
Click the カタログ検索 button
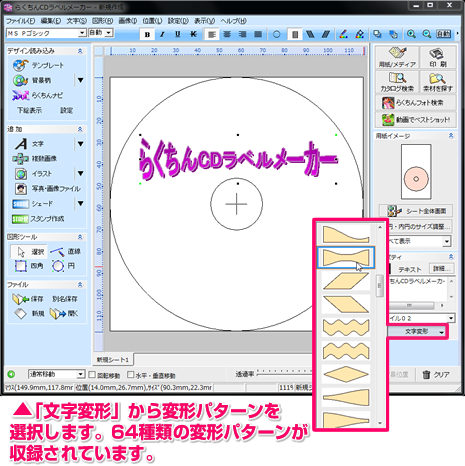pos(397,82)
